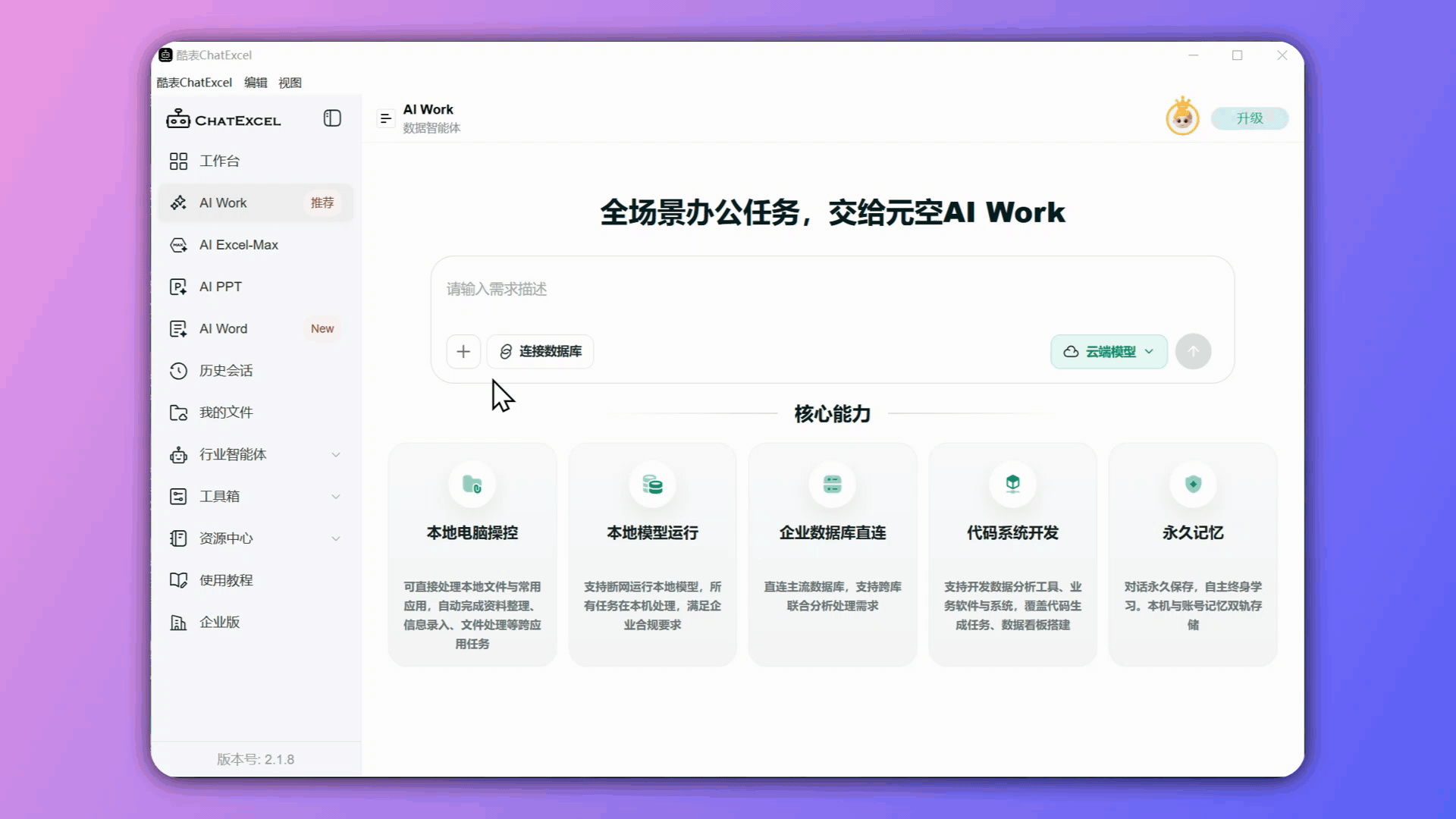Click the 请输入需求描述 input field
1456x819 pixels.
832,290
